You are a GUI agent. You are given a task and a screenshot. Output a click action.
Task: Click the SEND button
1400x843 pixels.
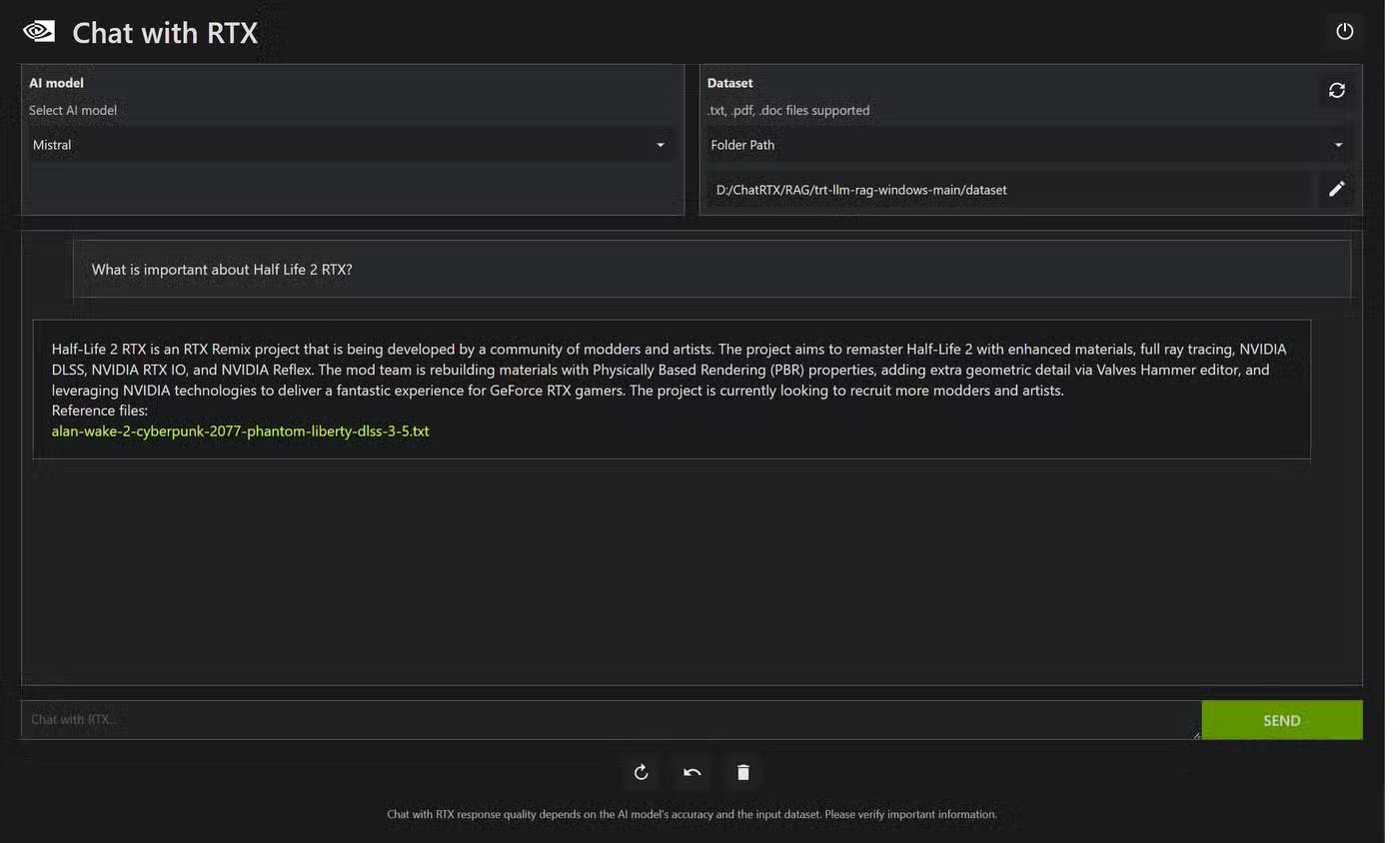pos(1281,720)
